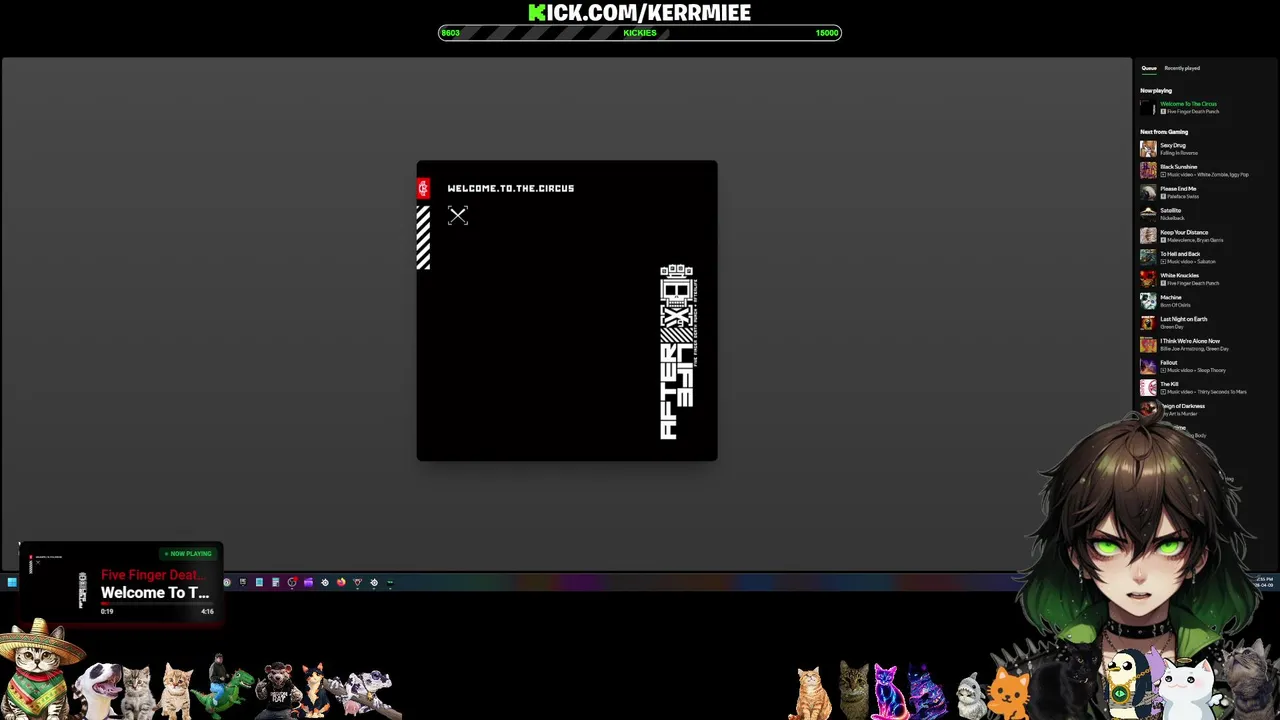Click the now playing widget progress bar
The image size is (1280, 720).
click(157, 604)
